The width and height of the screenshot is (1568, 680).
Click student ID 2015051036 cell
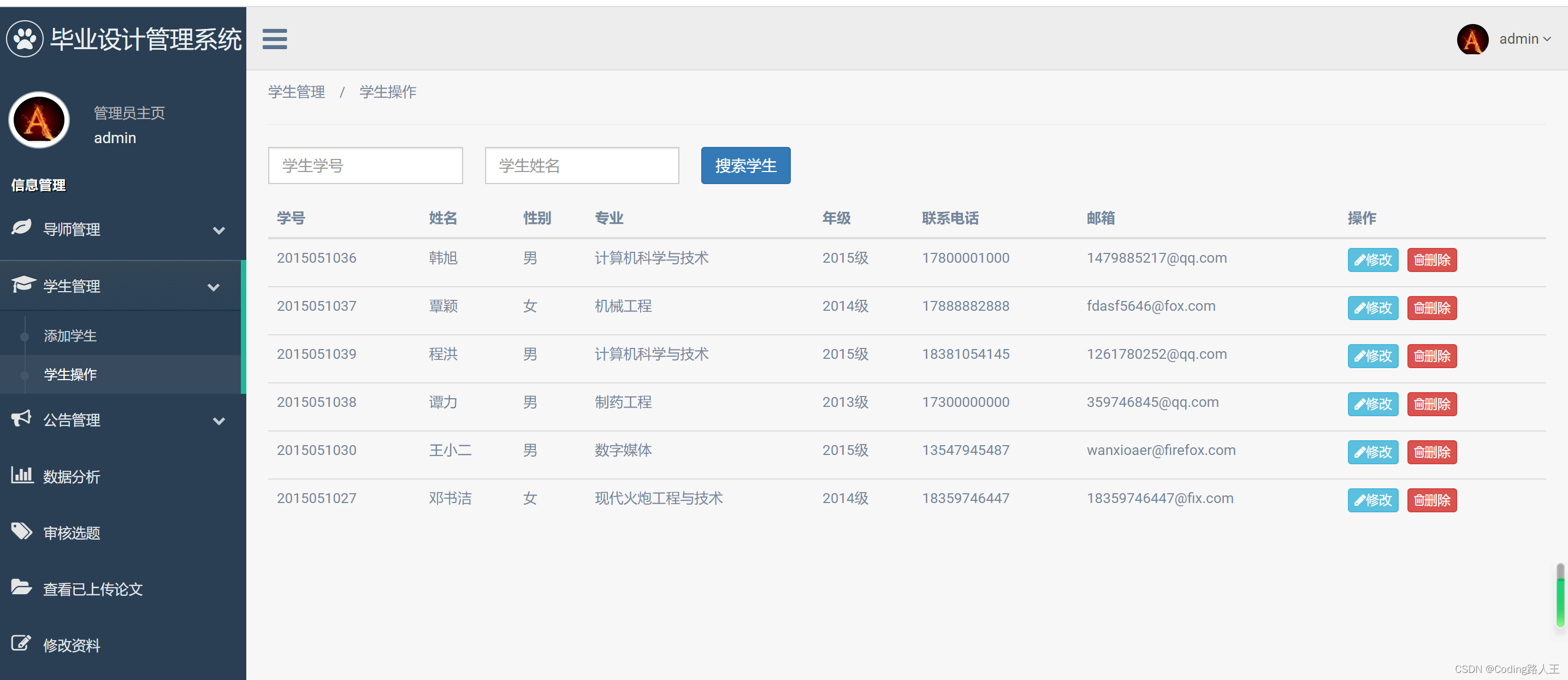click(x=317, y=258)
